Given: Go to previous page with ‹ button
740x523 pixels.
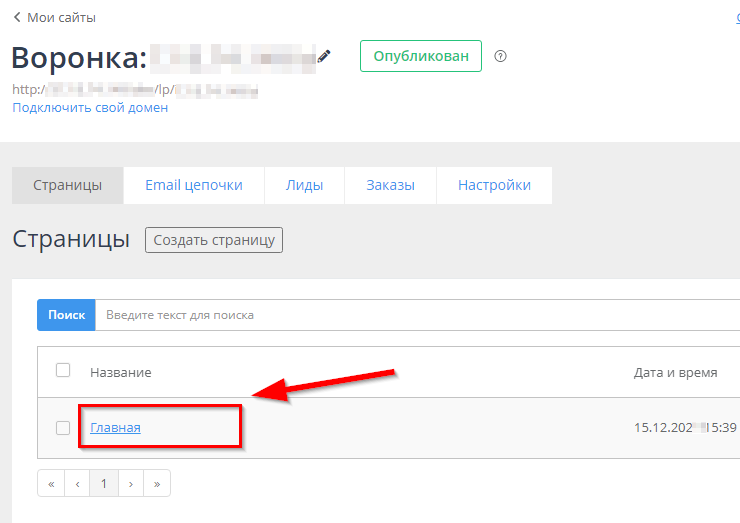Looking at the screenshot, I should pyautogui.click(x=77, y=484).
